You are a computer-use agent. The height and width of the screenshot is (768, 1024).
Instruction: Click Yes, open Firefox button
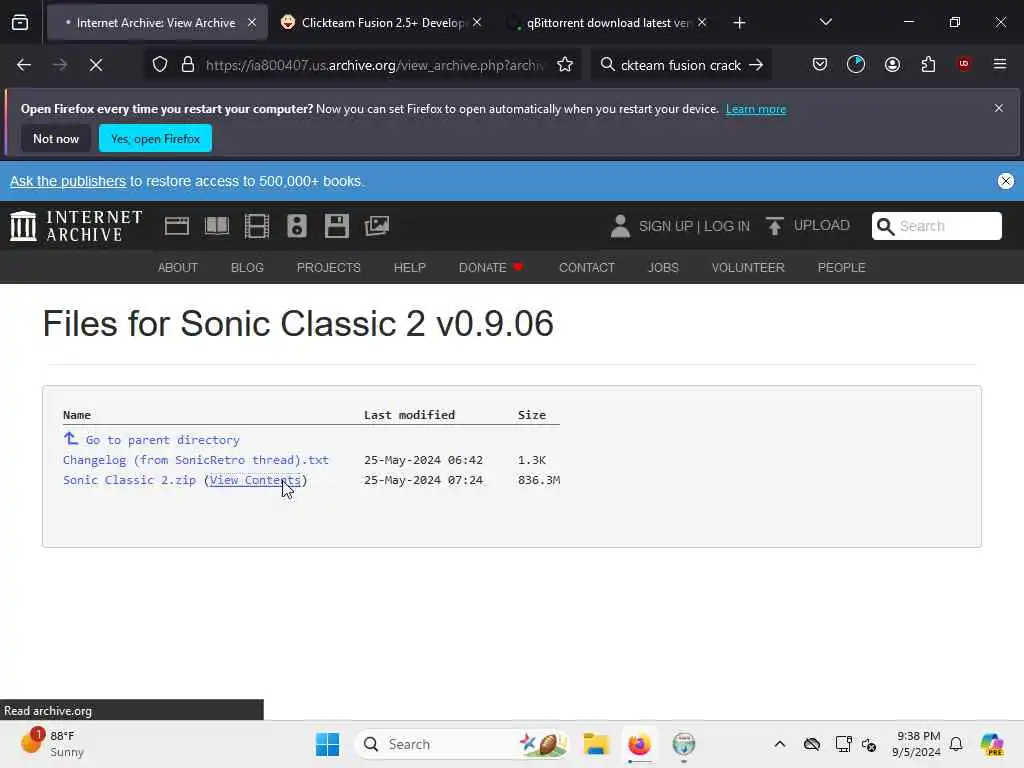(155, 138)
